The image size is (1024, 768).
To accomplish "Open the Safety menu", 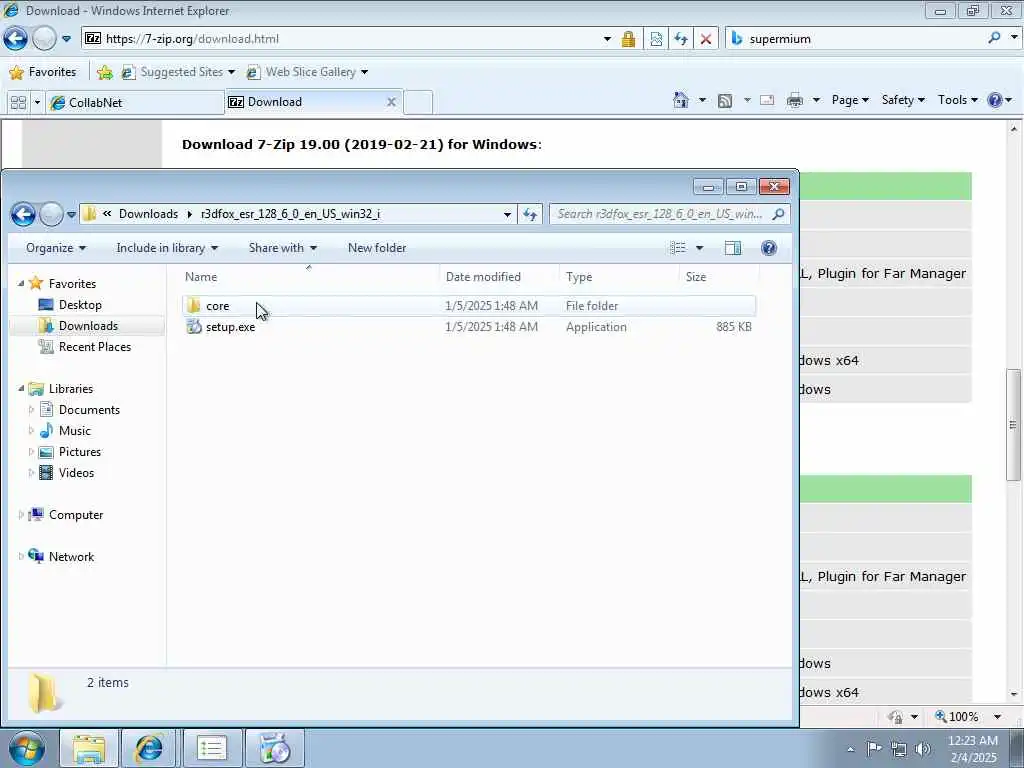I will click(x=903, y=100).
